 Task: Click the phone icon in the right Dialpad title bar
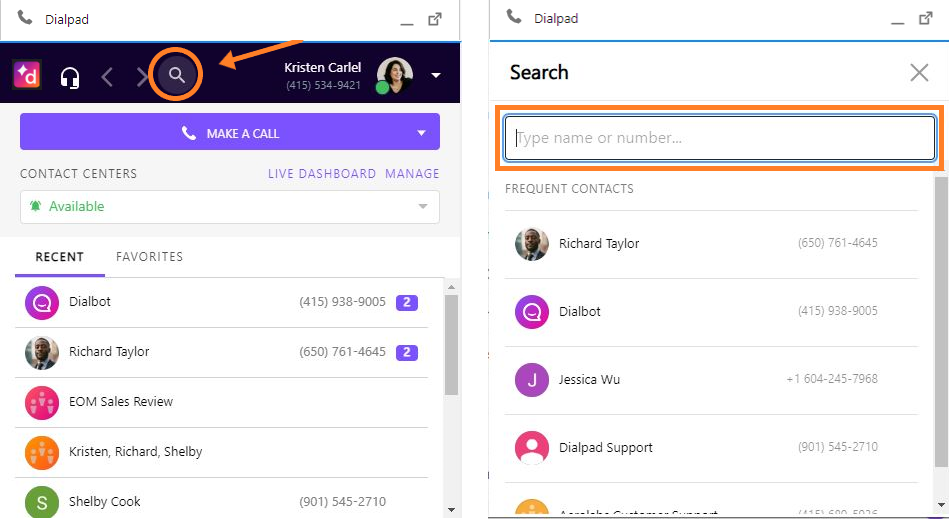(514, 17)
